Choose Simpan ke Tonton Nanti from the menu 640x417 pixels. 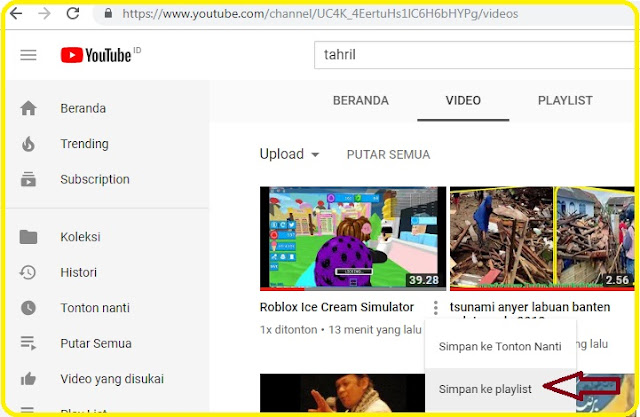[500, 346]
